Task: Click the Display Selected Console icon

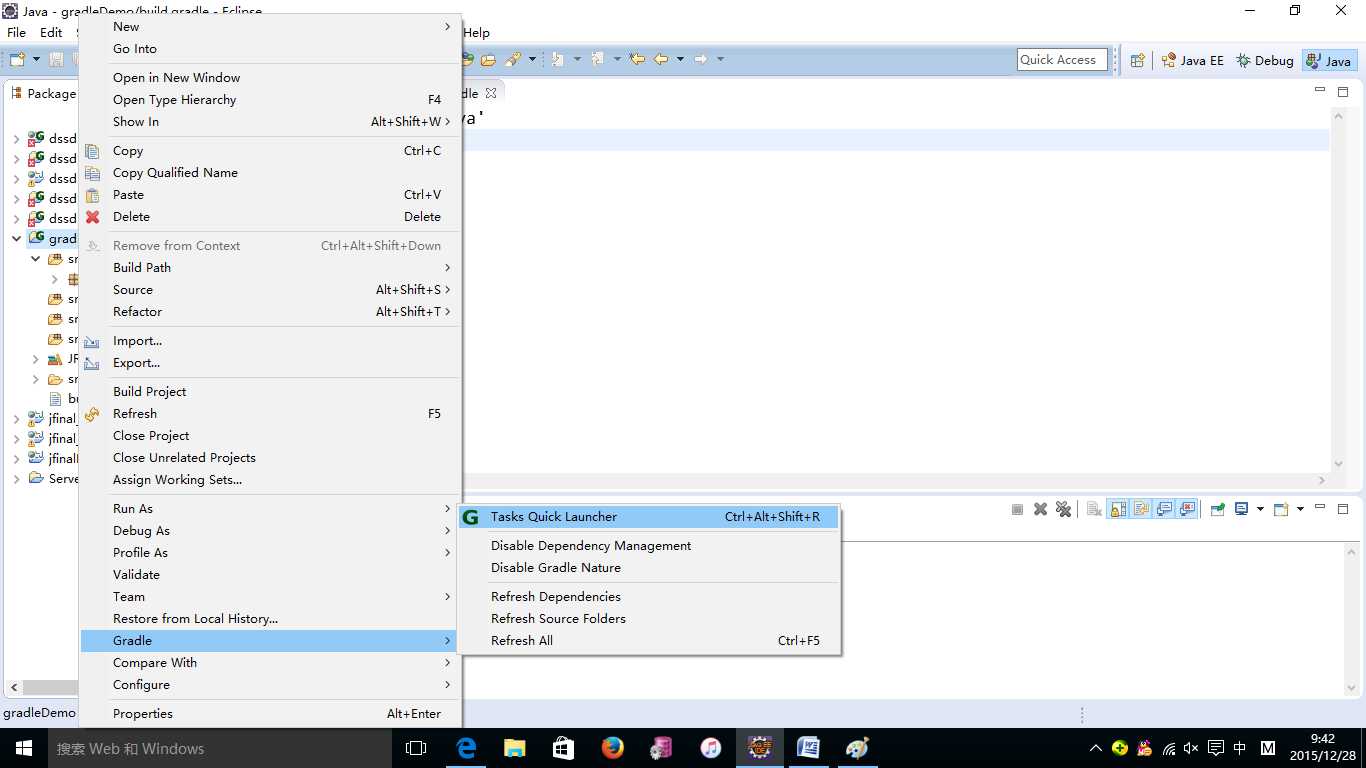Action: coord(1241,509)
